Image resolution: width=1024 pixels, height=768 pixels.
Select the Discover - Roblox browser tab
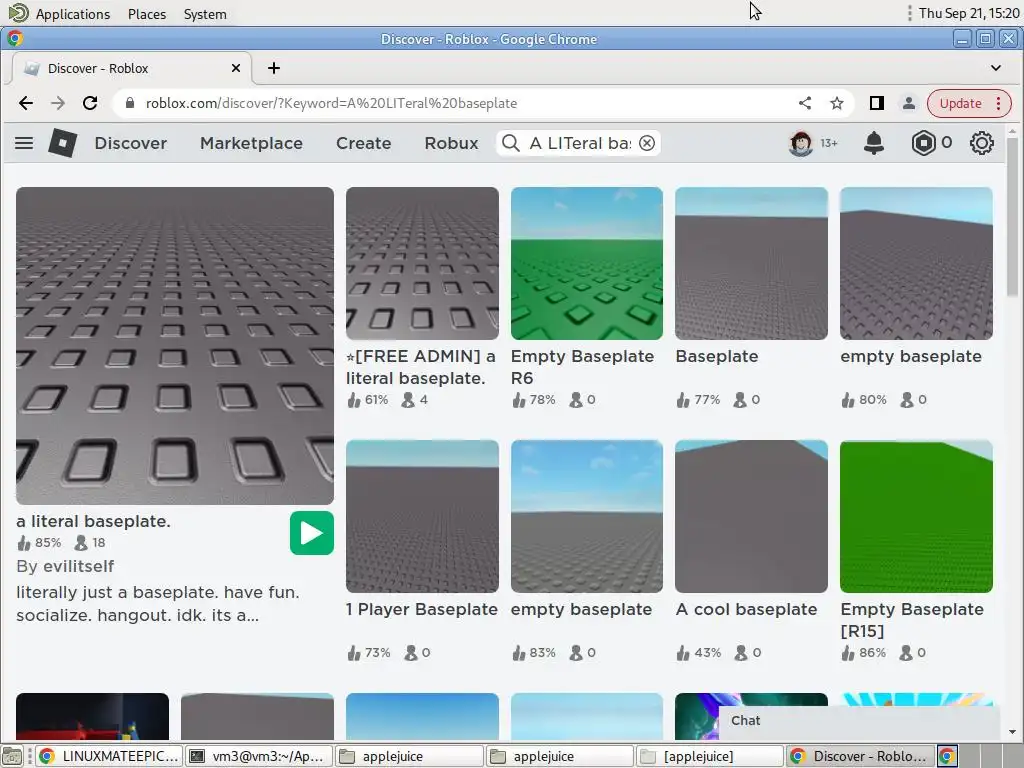[x=131, y=68]
